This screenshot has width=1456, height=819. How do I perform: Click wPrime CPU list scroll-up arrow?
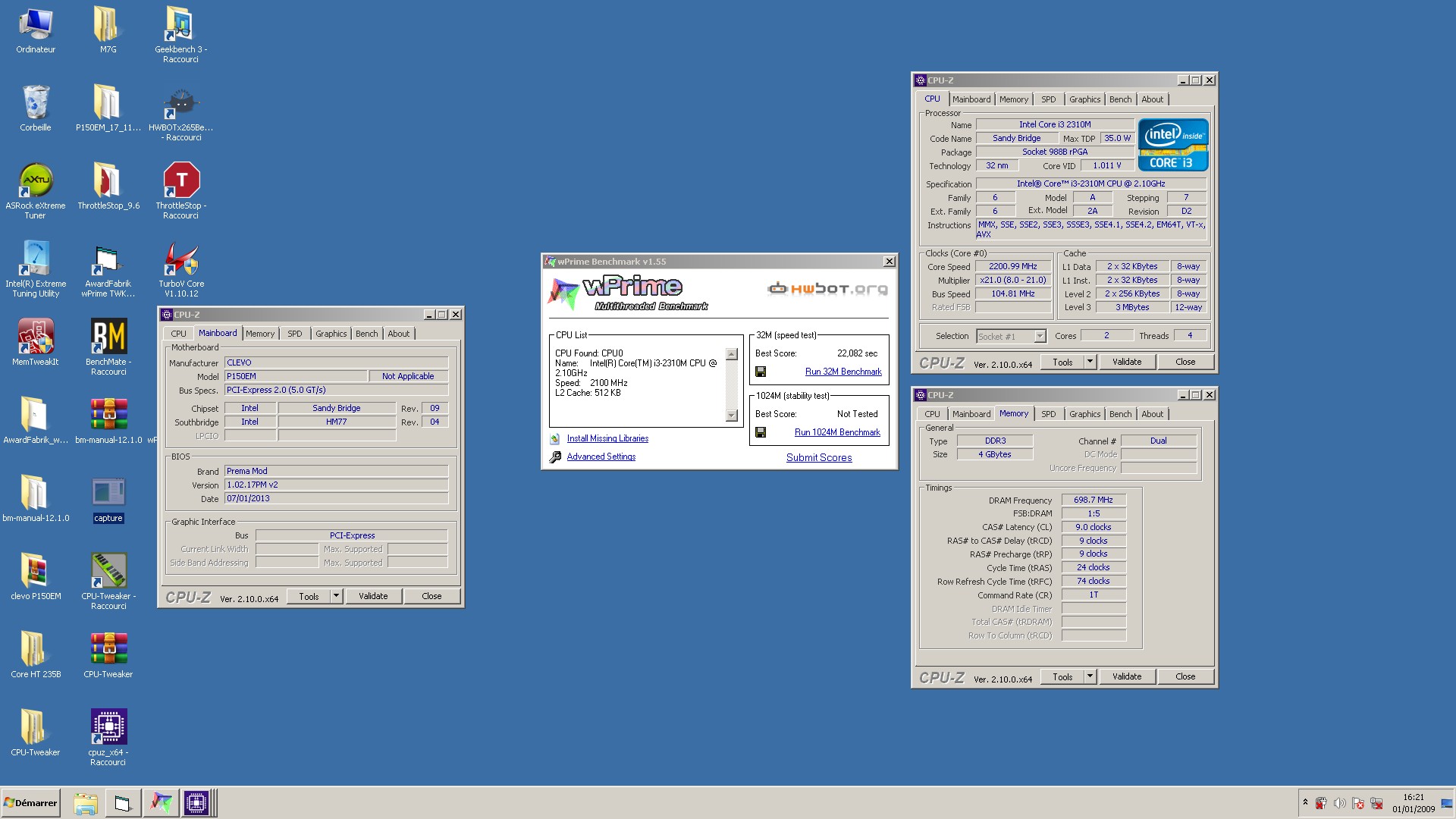click(x=732, y=354)
